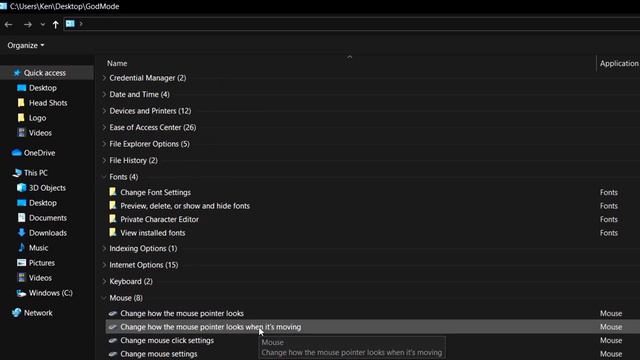Click the Downloads arrow icon

(x=22, y=233)
